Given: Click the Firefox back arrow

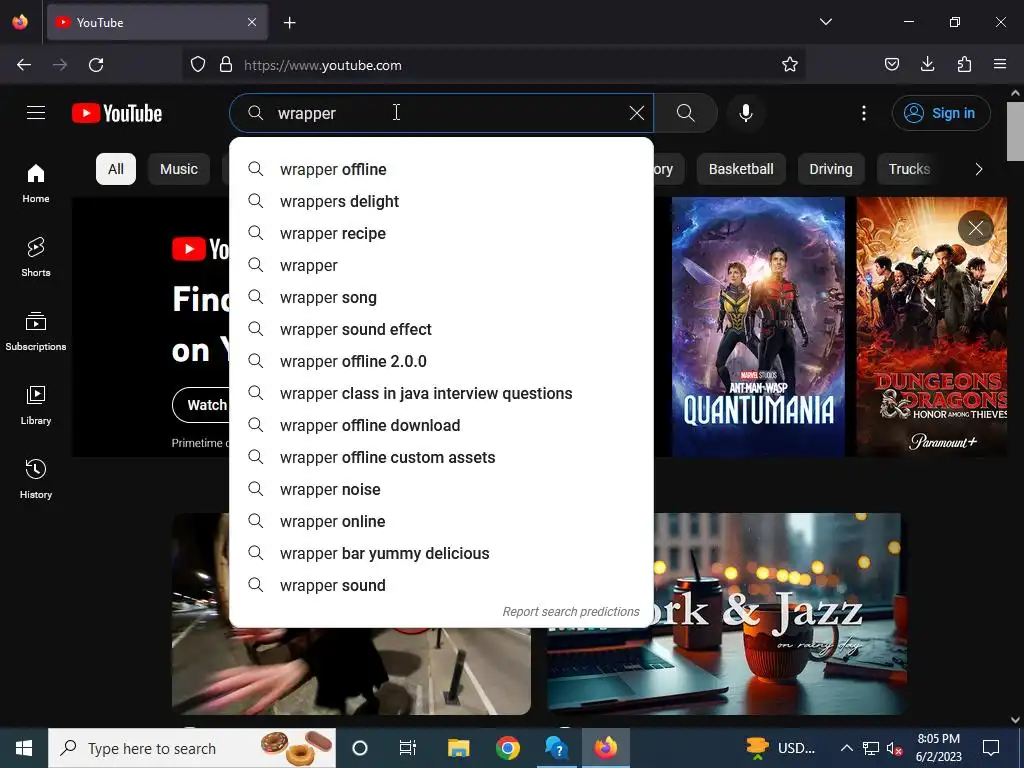Looking at the screenshot, I should [x=24, y=65].
